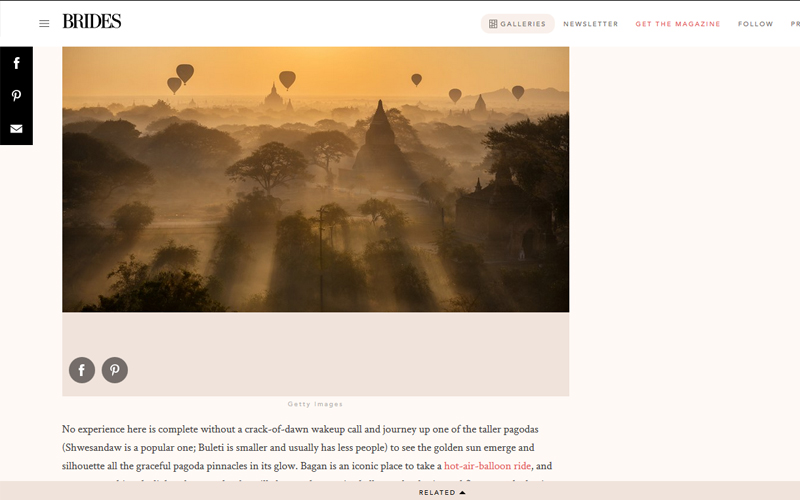The width and height of the screenshot is (800, 500).
Task: Click the Bagan balloon sunrise photo
Action: coord(315,179)
